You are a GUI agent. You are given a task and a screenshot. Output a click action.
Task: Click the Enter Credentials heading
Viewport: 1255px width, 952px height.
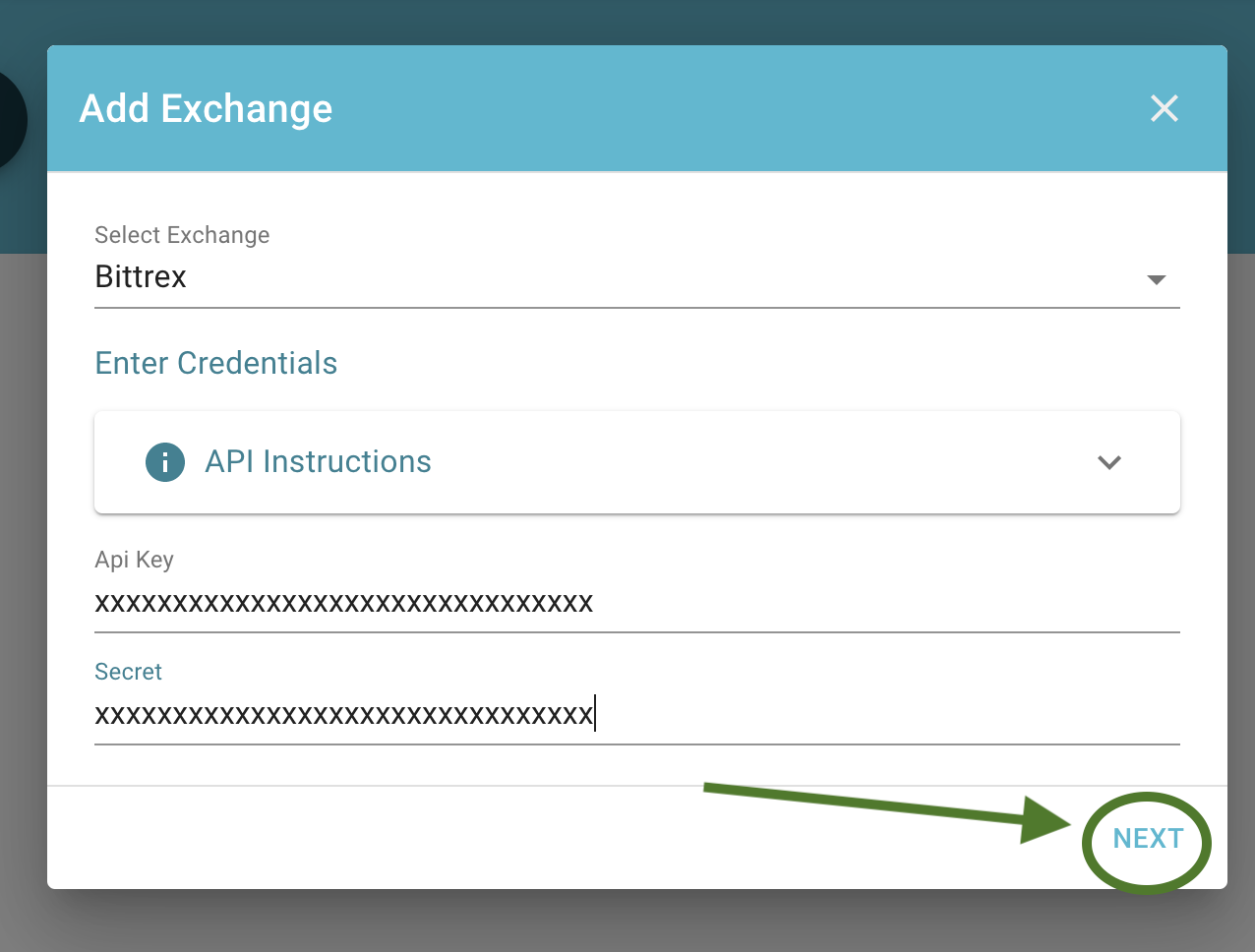click(x=216, y=363)
